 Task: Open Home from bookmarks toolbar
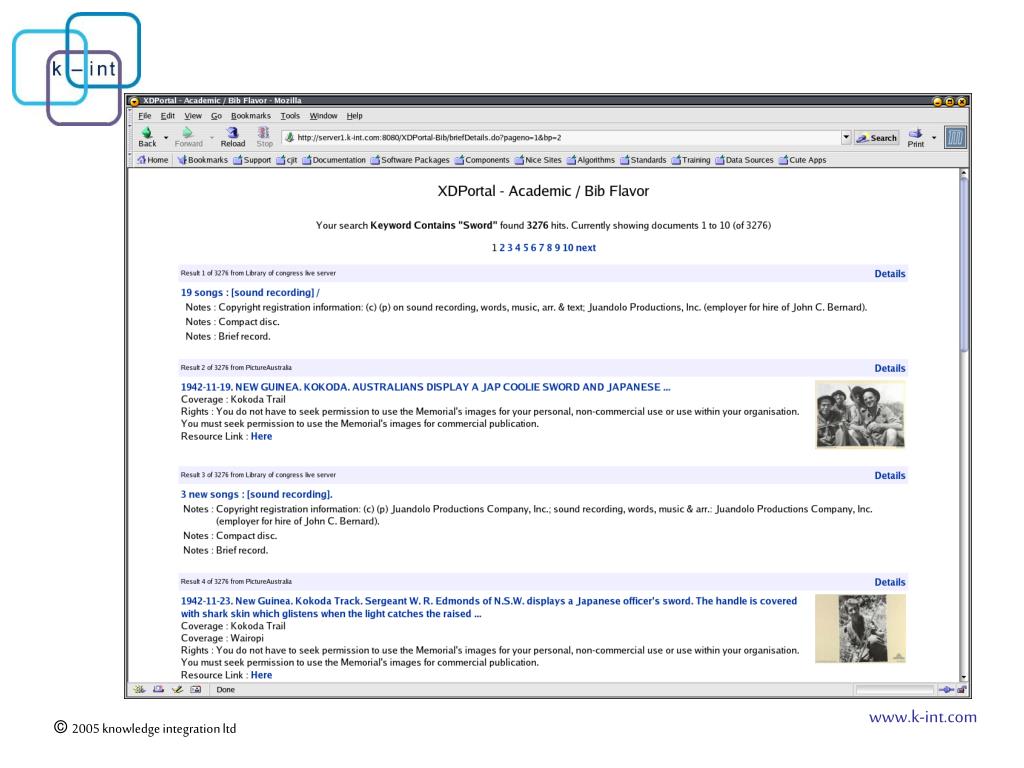[153, 160]
